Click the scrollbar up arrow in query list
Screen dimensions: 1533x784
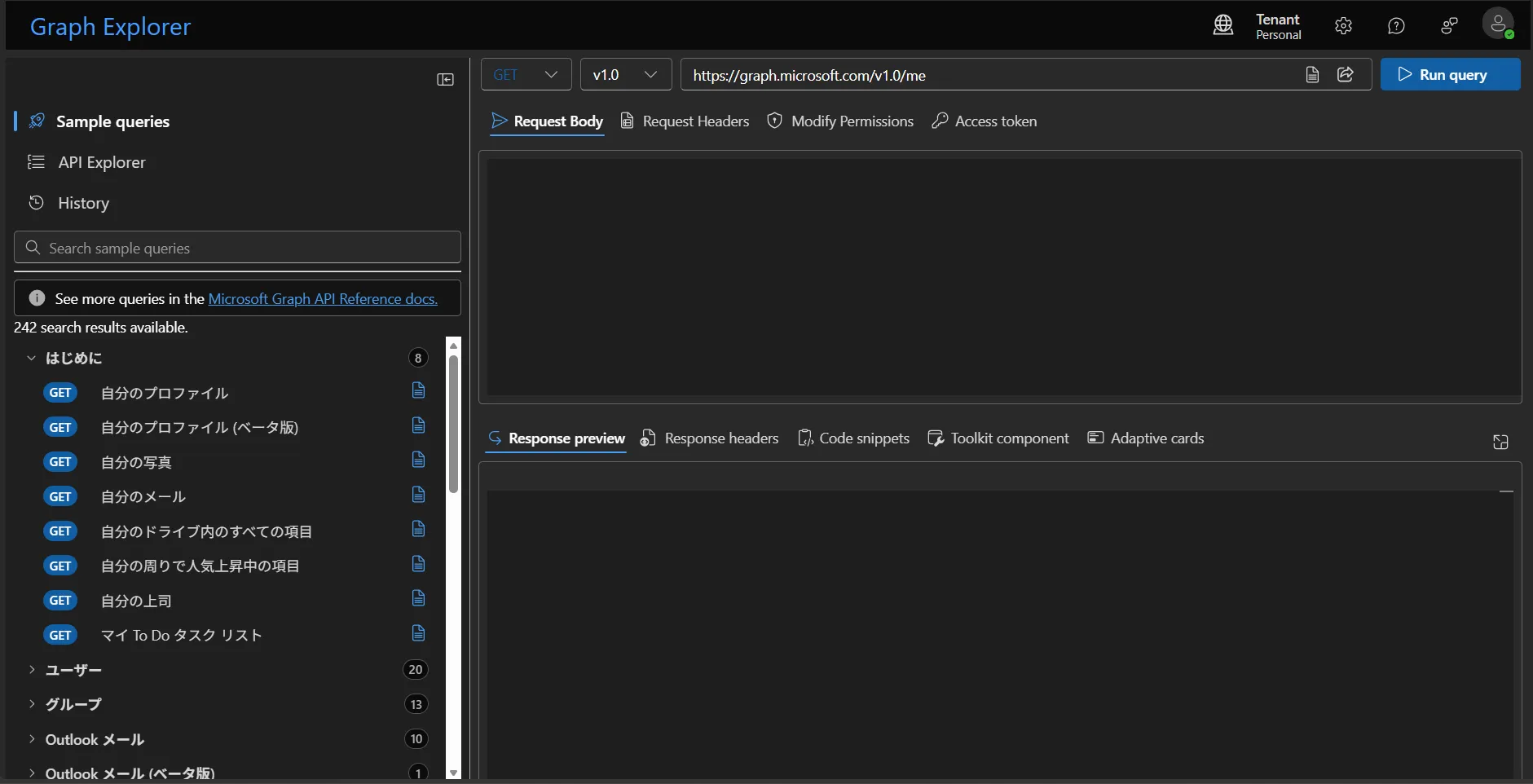pyautogui.click(x=454, y=346)
